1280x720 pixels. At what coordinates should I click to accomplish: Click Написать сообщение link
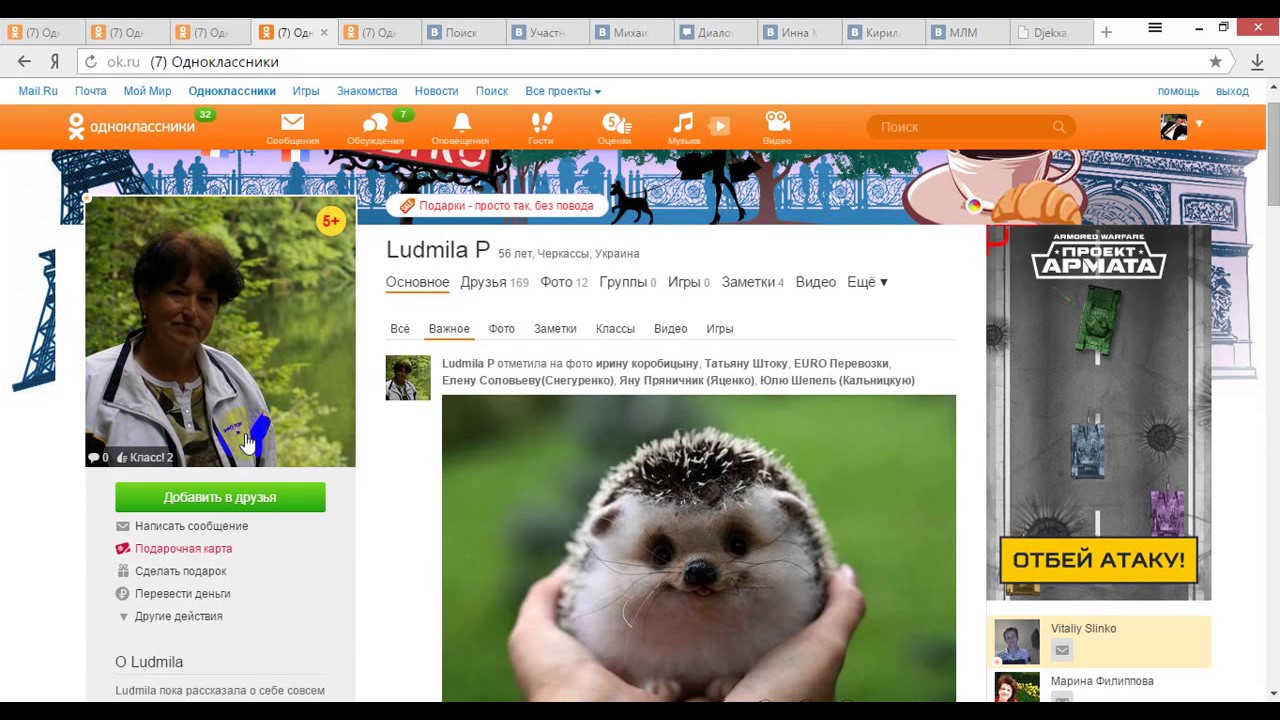coord(191,526)
